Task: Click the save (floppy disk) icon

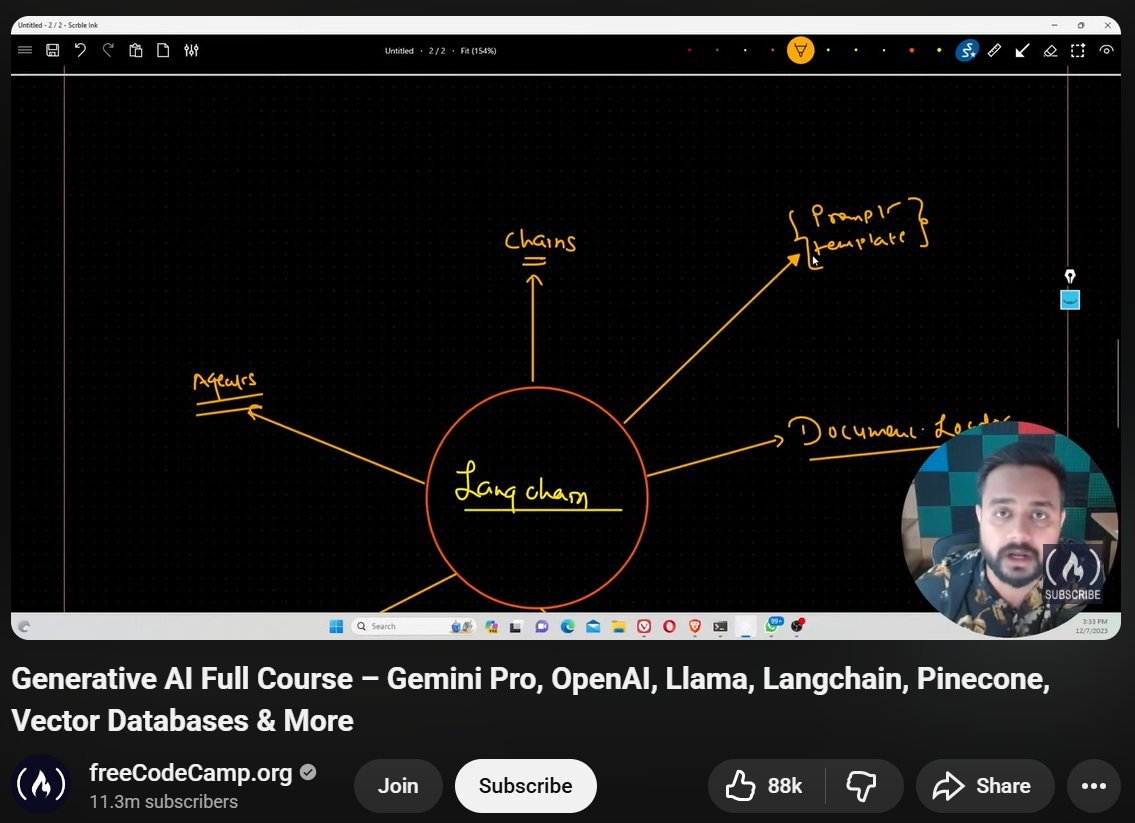Action: click(x=53, y=50)
